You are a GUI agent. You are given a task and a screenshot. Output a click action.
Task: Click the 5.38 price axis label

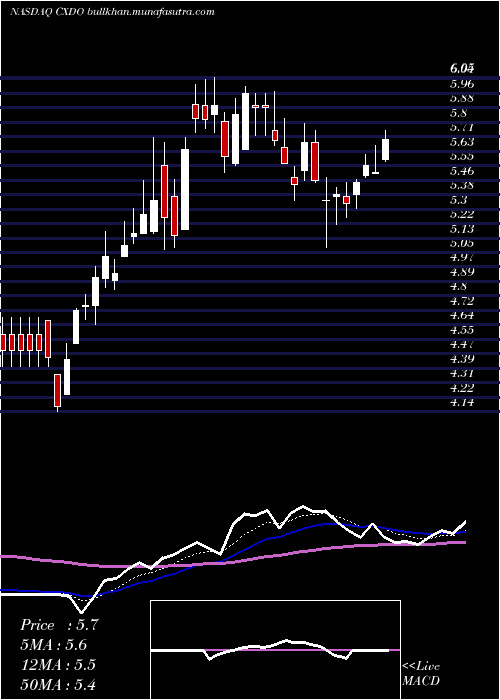click(462, 185)
